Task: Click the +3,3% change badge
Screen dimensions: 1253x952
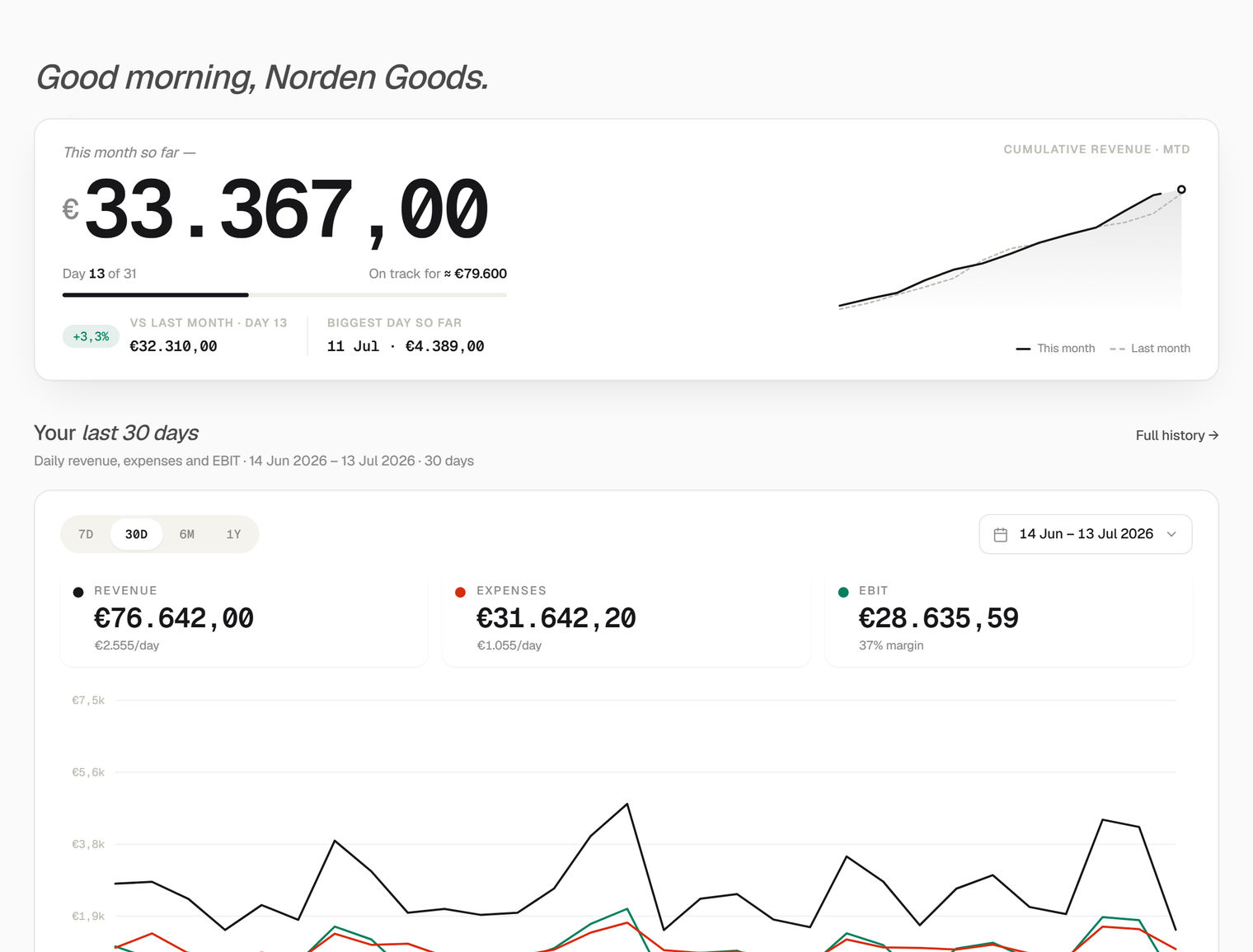Action: pos(91,336)
